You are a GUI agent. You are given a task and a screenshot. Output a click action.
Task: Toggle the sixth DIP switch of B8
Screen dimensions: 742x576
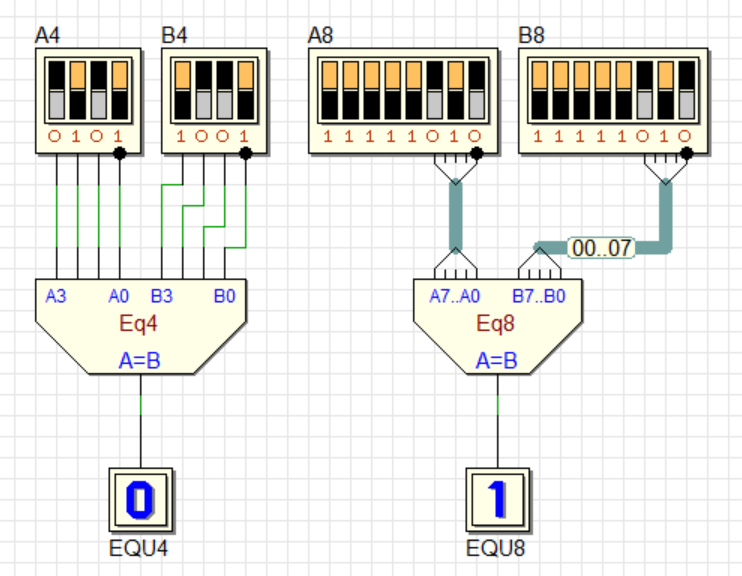coord(645,90)
